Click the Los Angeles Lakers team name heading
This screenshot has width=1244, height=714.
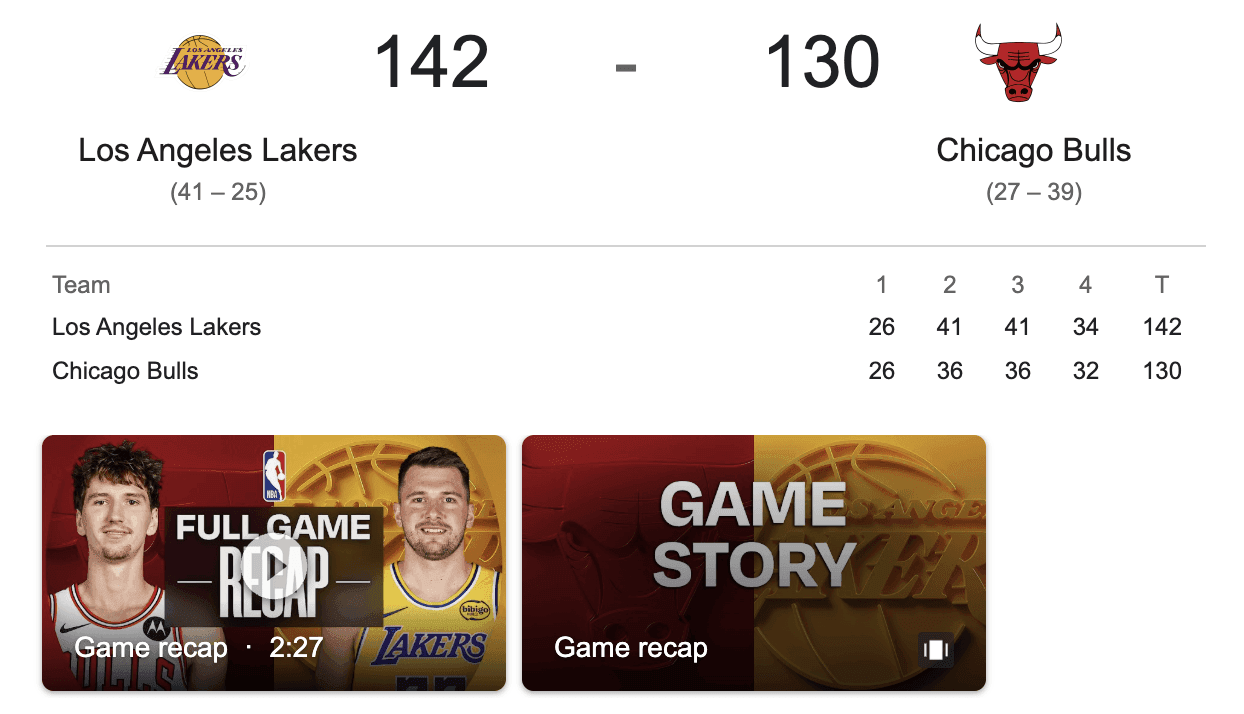pyautogui.click(x=218, y=151)
